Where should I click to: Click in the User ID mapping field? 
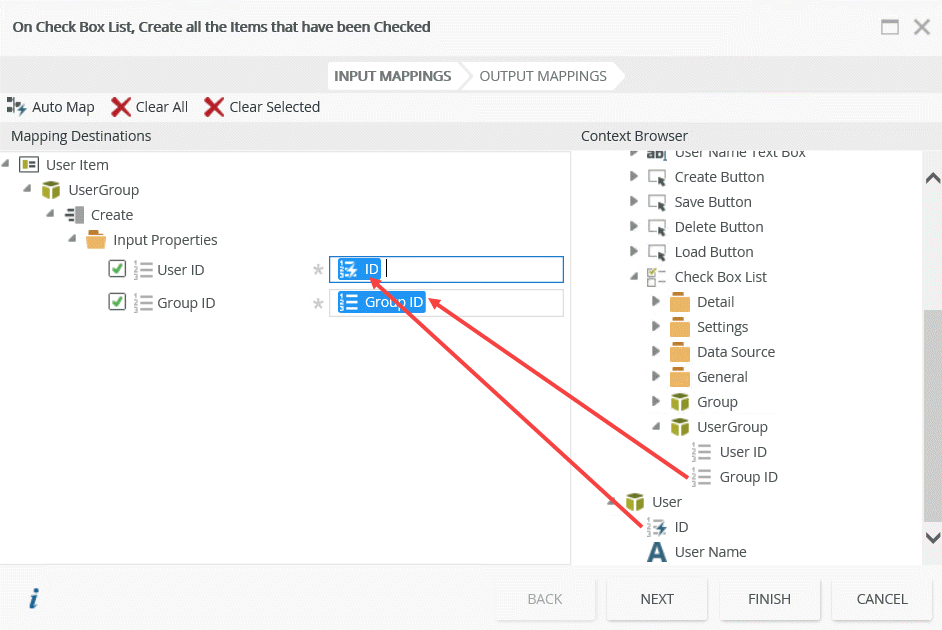(x=470, y=269)
